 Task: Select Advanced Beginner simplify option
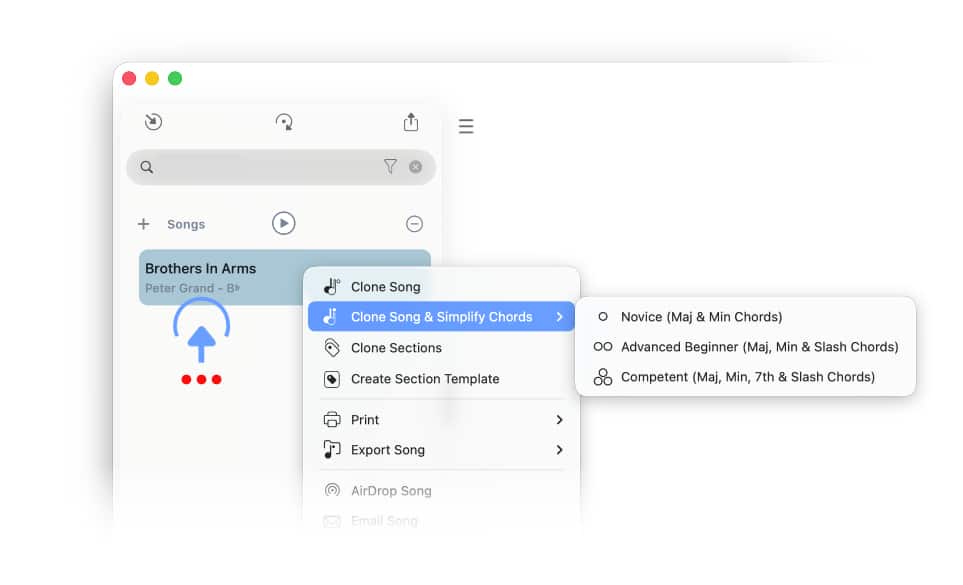[745, 347]
